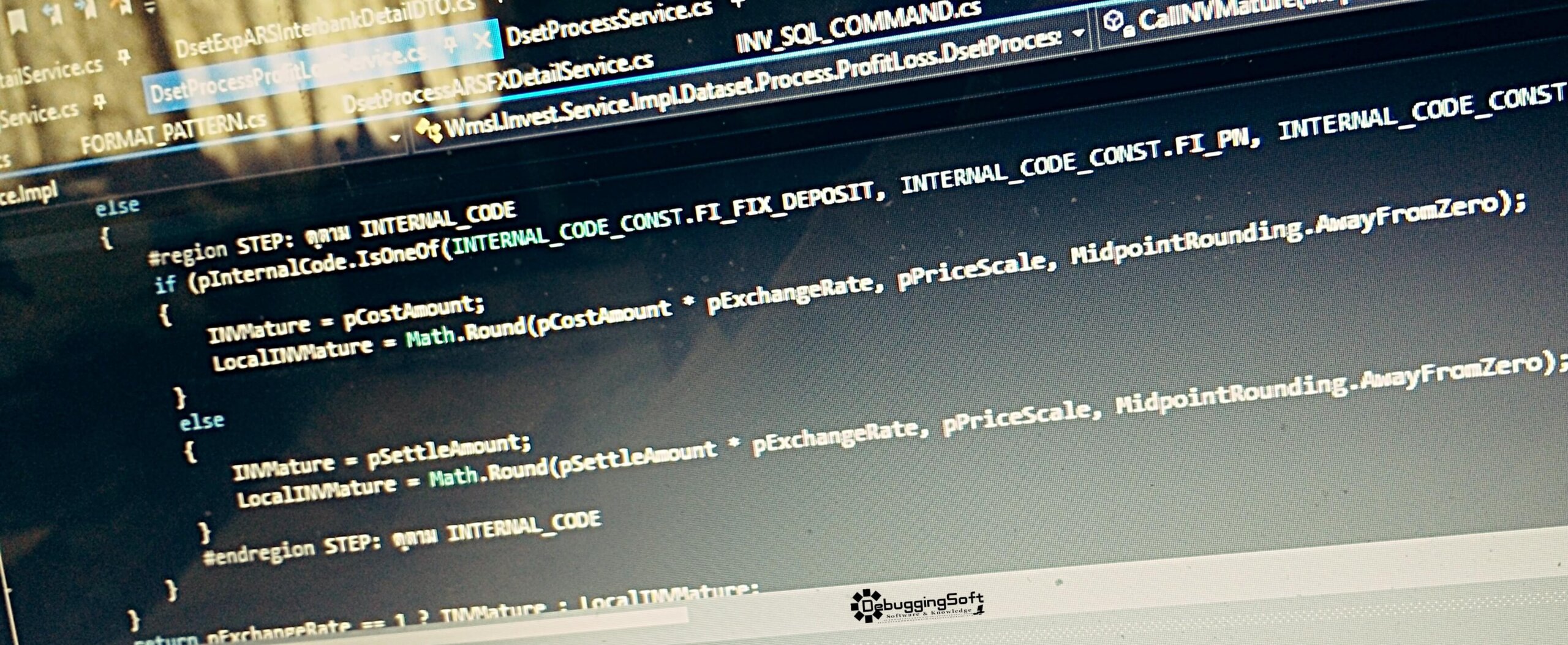Open the toolbar overflow options arrow
This screenshot has height=645, width=1568.
[x=151, y=7]
